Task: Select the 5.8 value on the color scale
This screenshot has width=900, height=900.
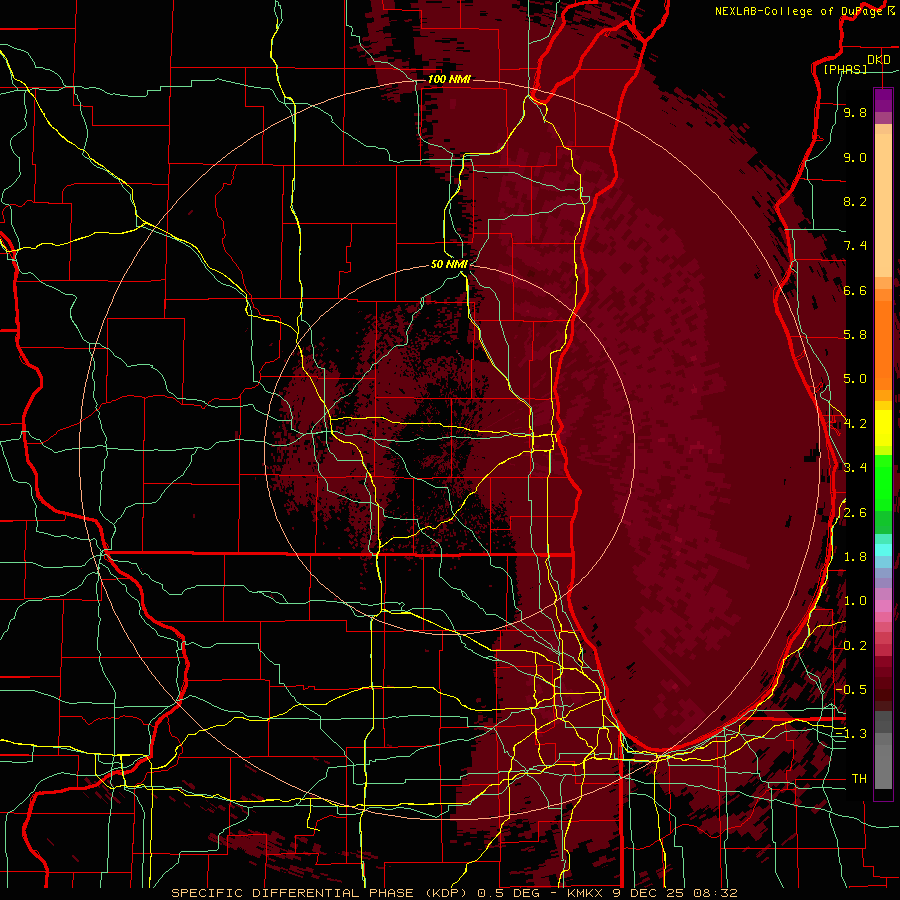Action: coord(855,335)
